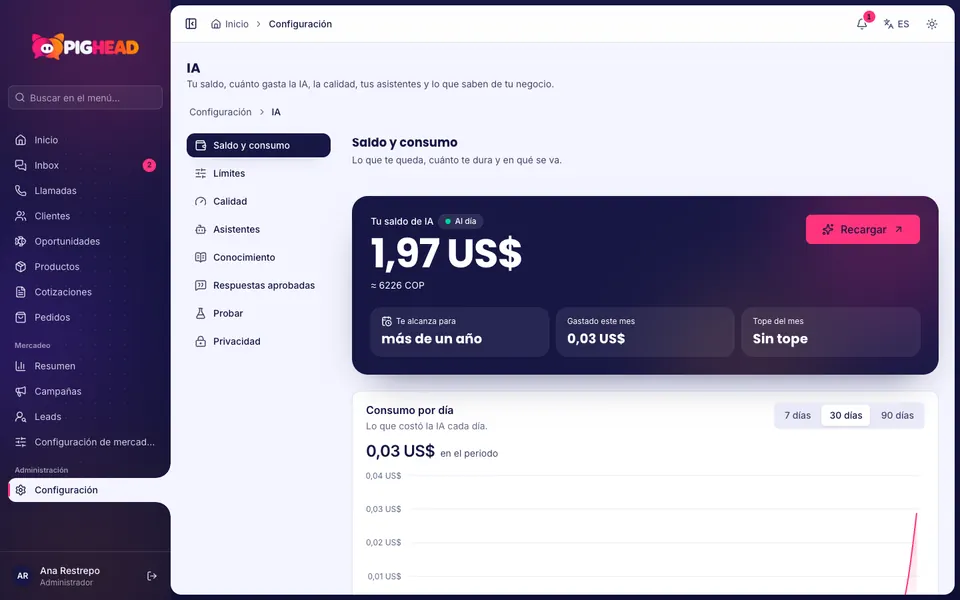Open the Privacidad settings tab
Screen dimensions: 960x600
coord(258,341)
